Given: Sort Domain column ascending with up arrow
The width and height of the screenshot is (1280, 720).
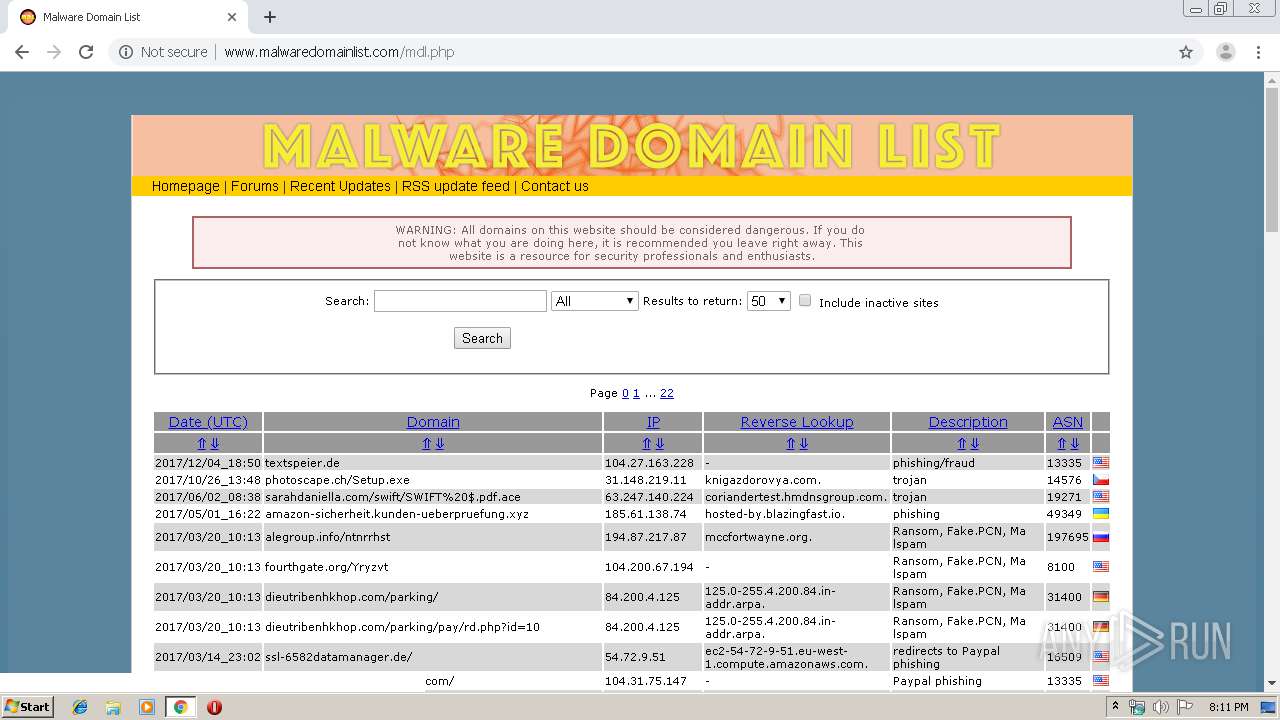Looking at the screenshot, I should coord(427,443).
